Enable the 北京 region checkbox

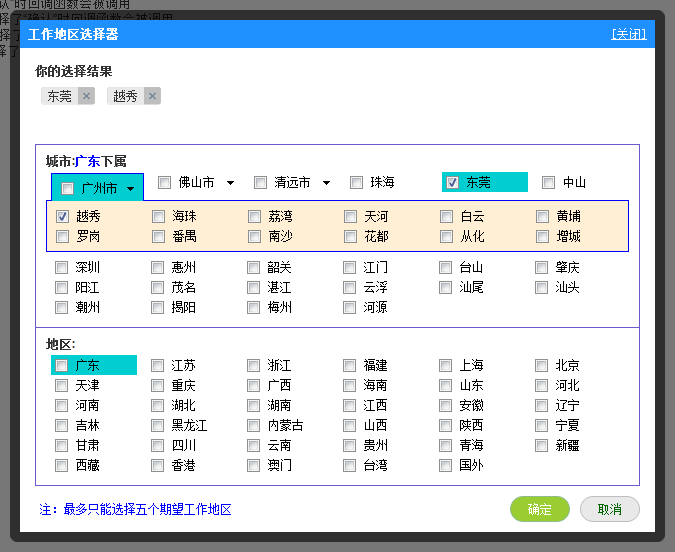tap(541, 365)
